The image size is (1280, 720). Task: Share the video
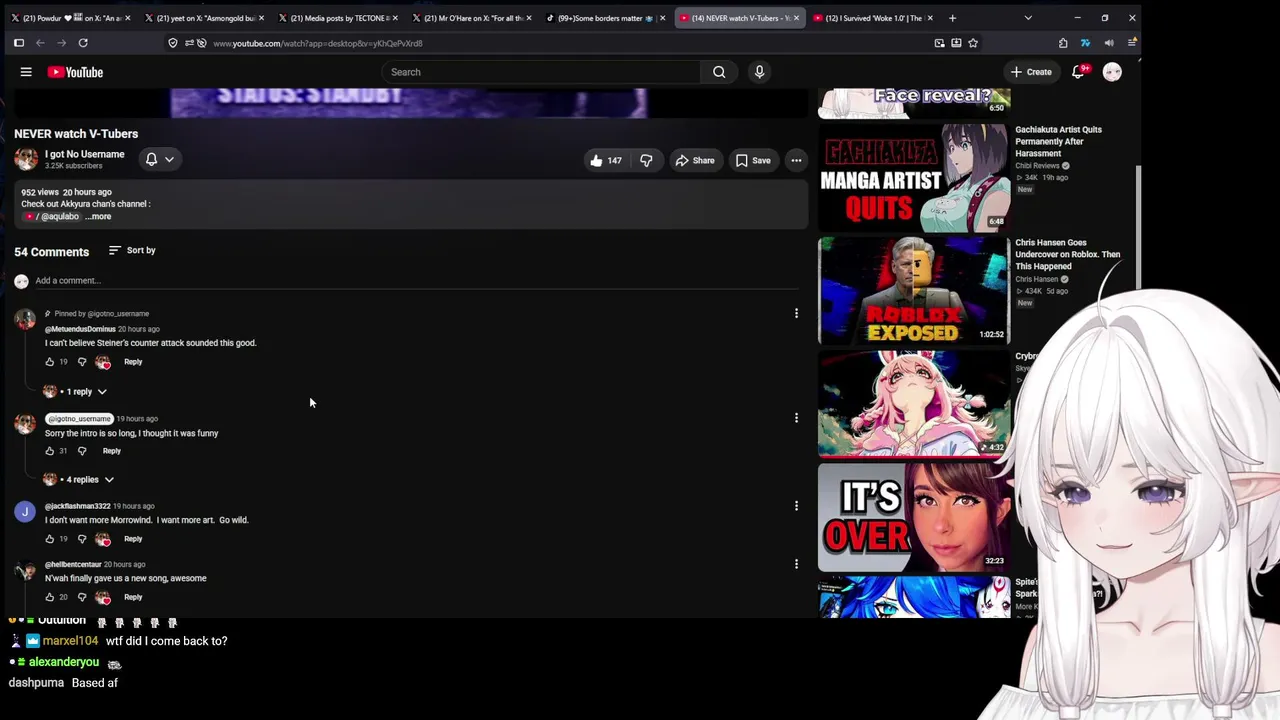coord(694,160)
